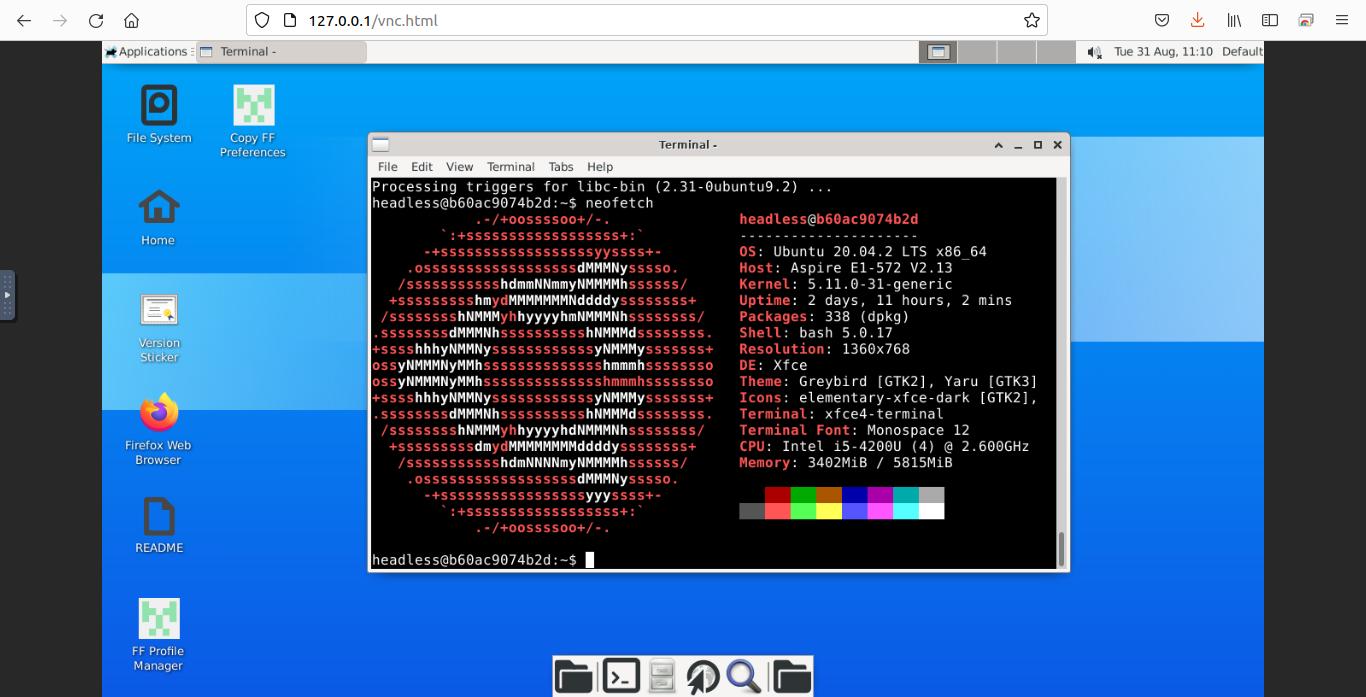This screenshot has width=1366, height=697.
Task: Click the 'Processing triggers for libc-bin' line
Action: tap(602, 187)
